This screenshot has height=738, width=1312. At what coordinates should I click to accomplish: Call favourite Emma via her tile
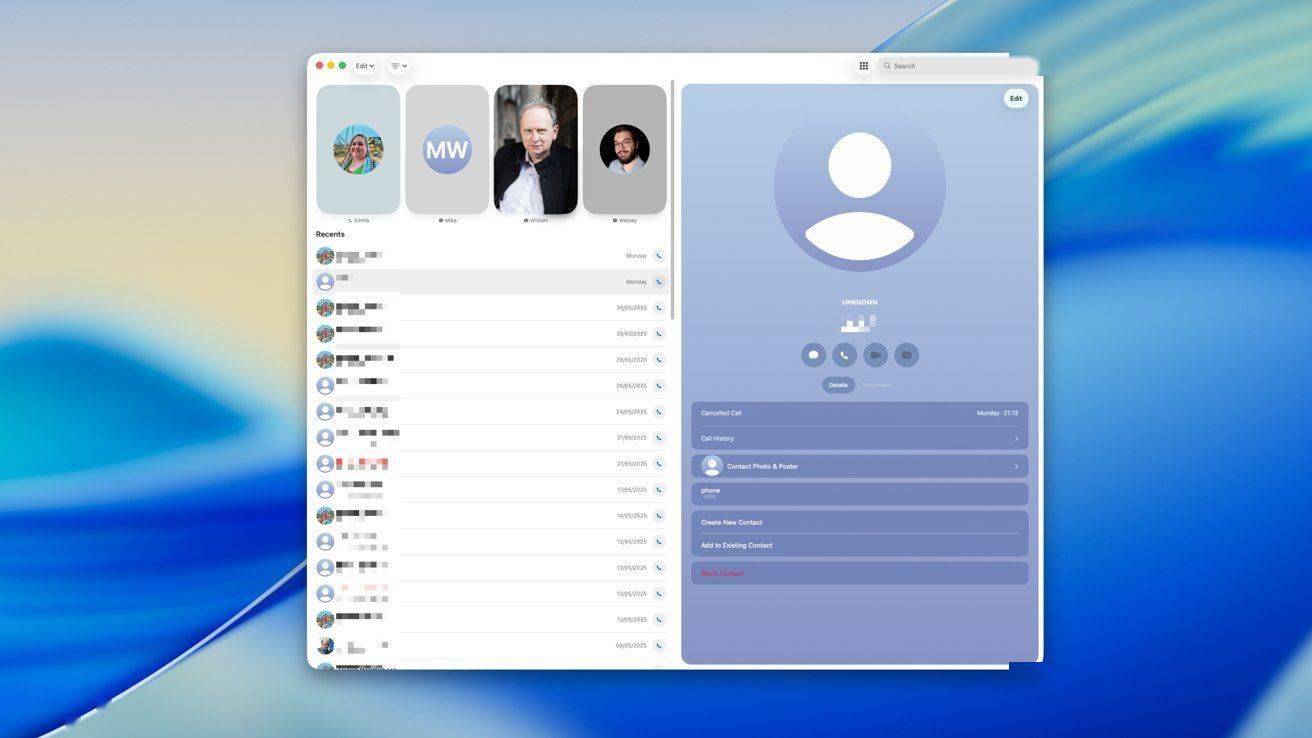(358, 149)
